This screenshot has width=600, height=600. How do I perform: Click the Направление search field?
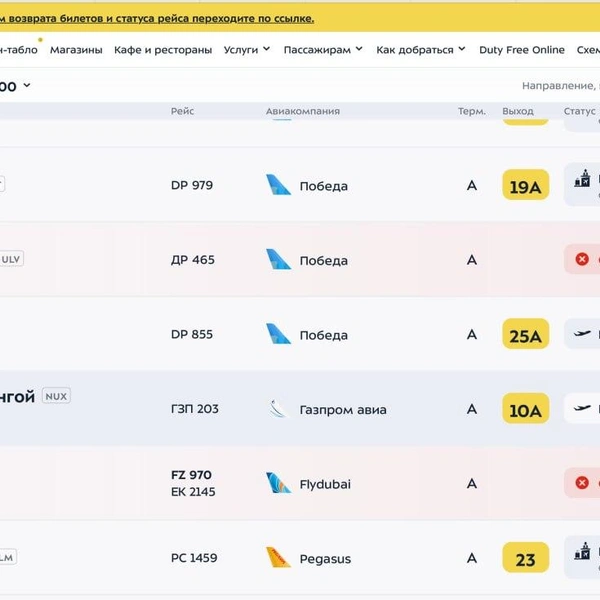(x=561, y=86)
